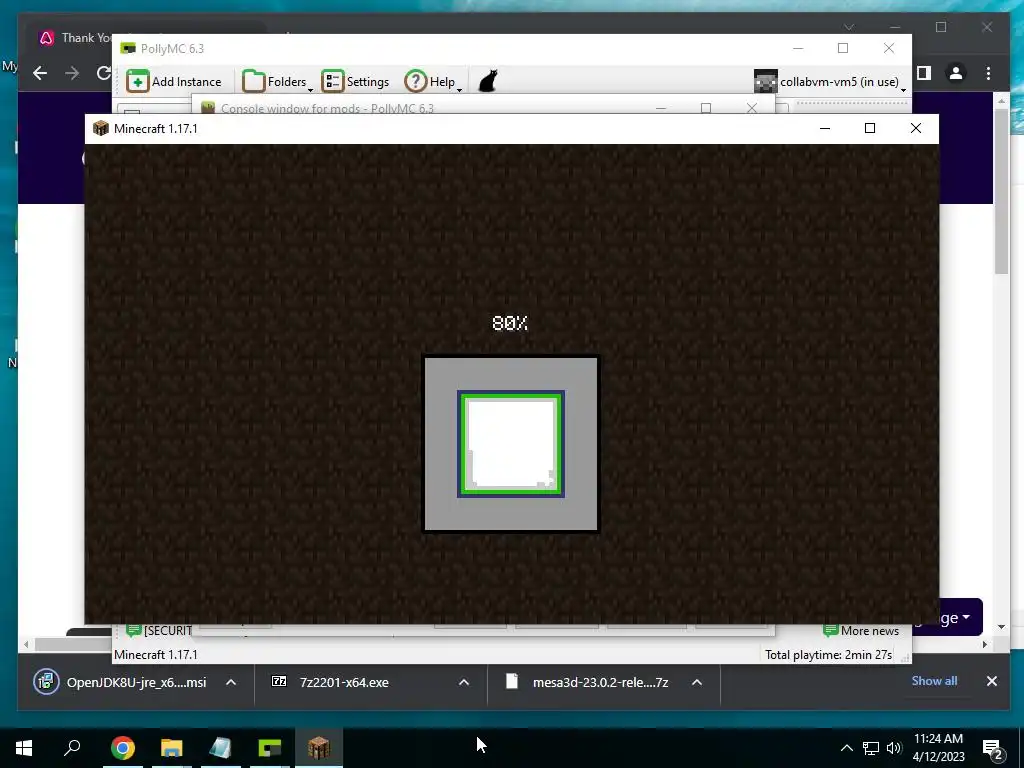Open the network tray icon
This screenshot has height=768, width=1024.
coord(871,748)
